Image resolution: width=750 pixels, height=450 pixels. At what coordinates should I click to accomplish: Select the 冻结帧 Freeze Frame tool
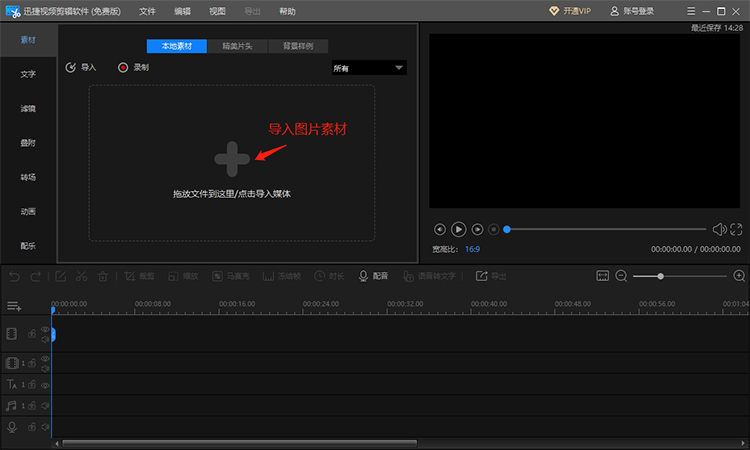[282, 276]
